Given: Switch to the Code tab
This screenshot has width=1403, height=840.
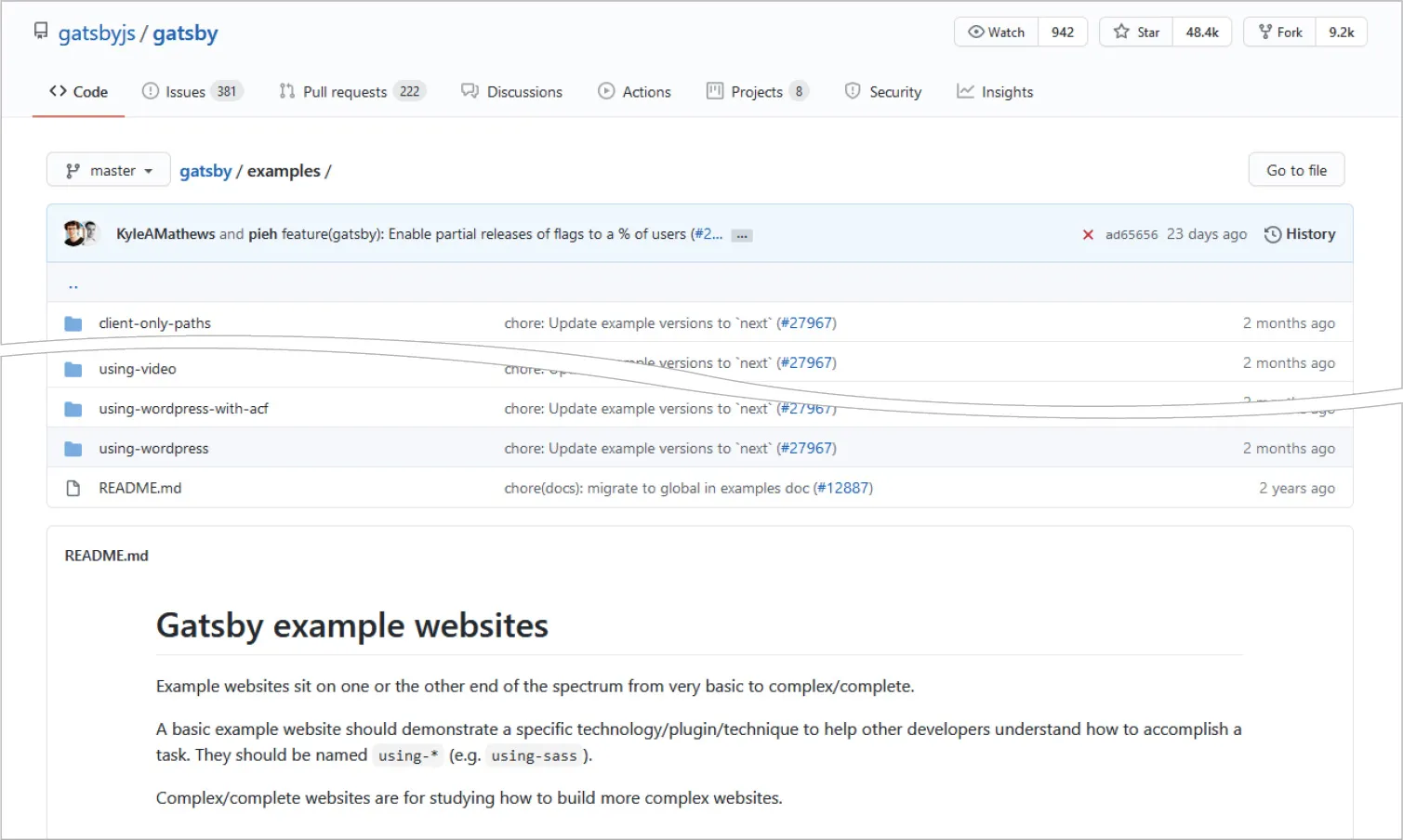Looking at the screenshot, I should pyautogui.click(x=78, y=91).
